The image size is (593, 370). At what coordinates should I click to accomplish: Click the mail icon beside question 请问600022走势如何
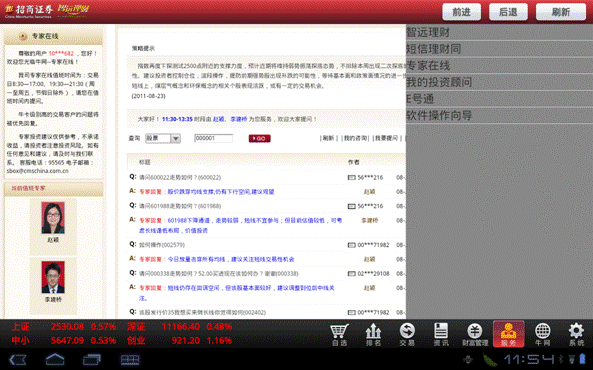pyautogui.click(x=351, y=177)
